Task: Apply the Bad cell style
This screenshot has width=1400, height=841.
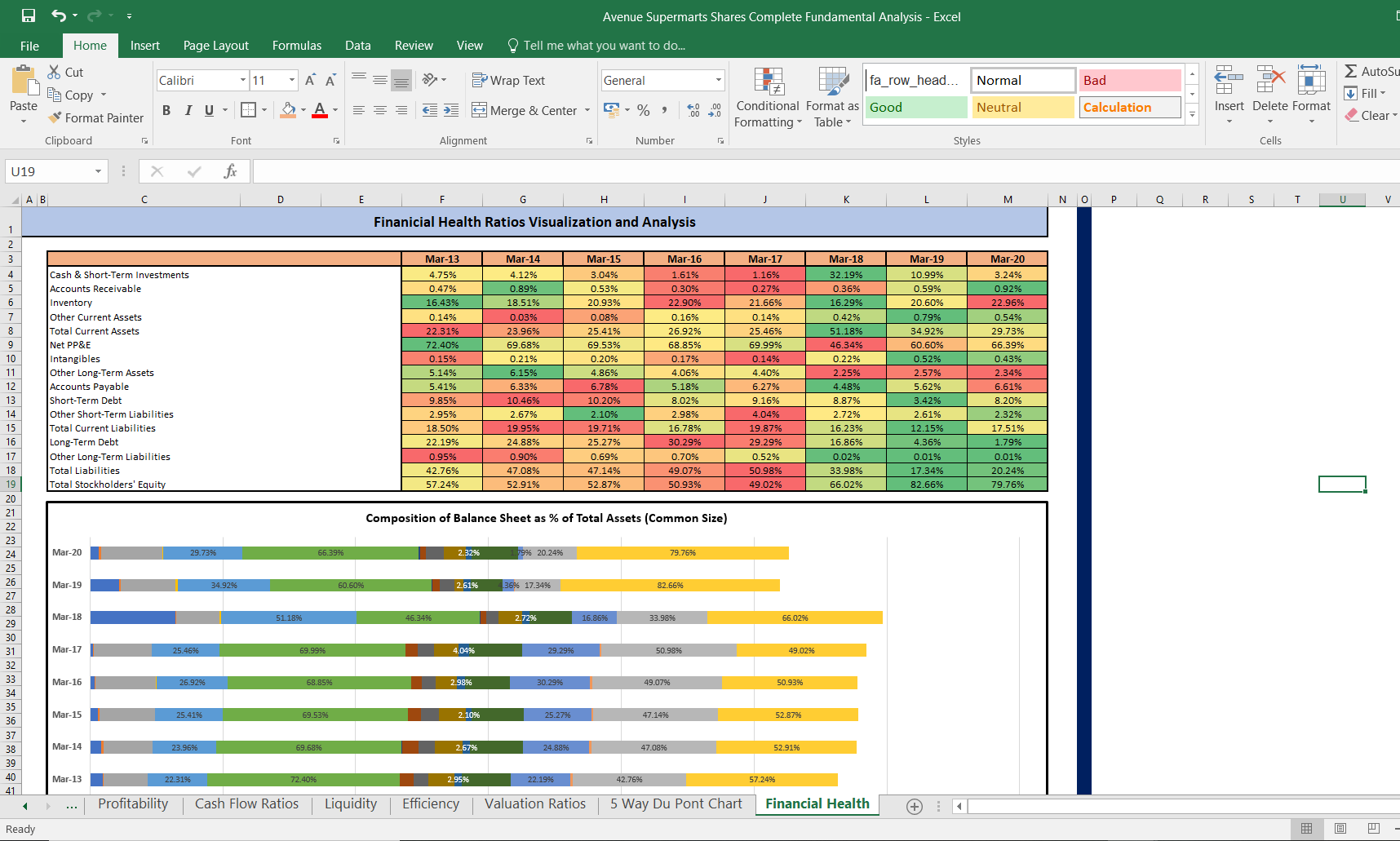Action: click(x=1130, y=80)
